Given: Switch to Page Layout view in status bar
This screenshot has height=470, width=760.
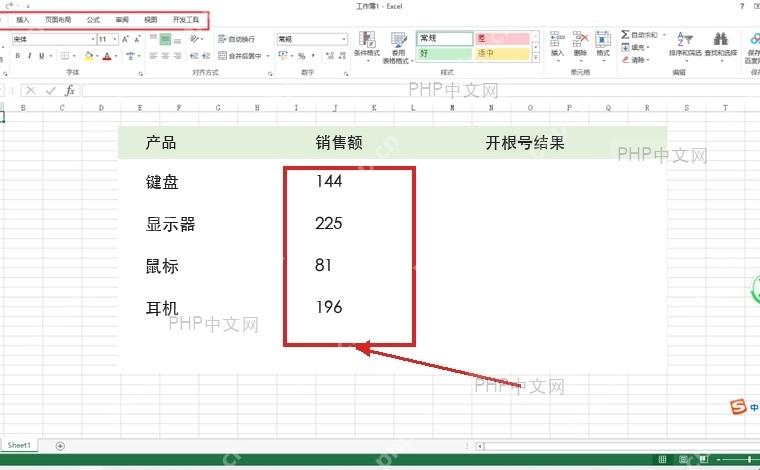Looking at the screenshot, I should (683, 459).
